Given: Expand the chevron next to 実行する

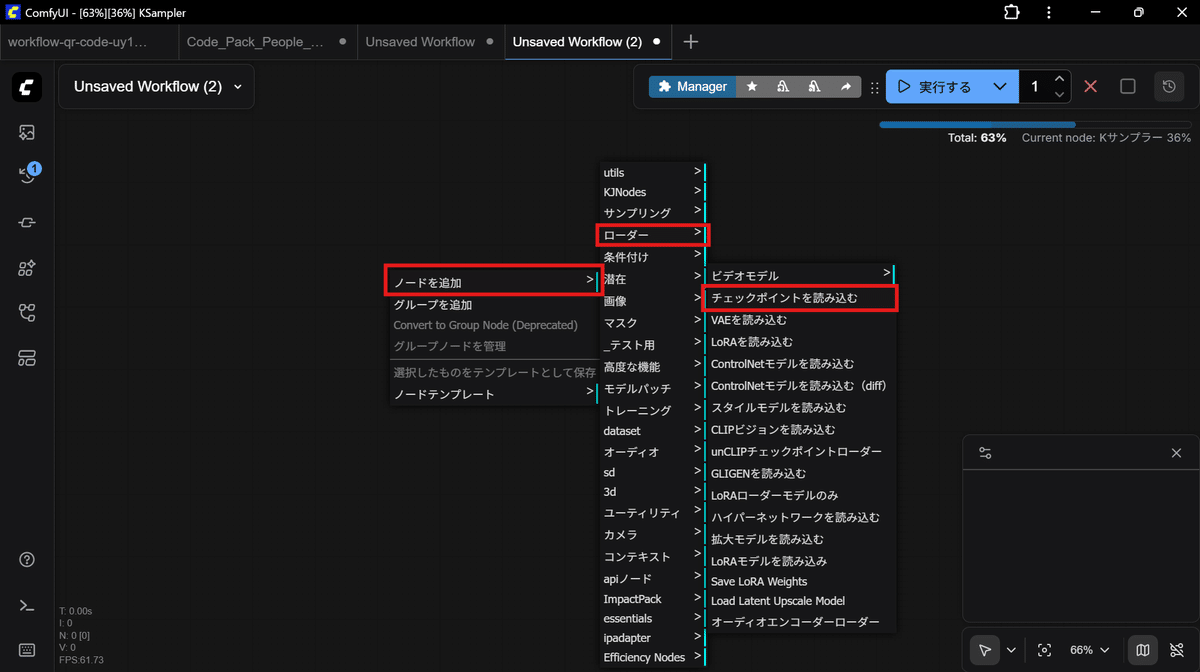Looking at the screenshot, I should click(999, 86).
